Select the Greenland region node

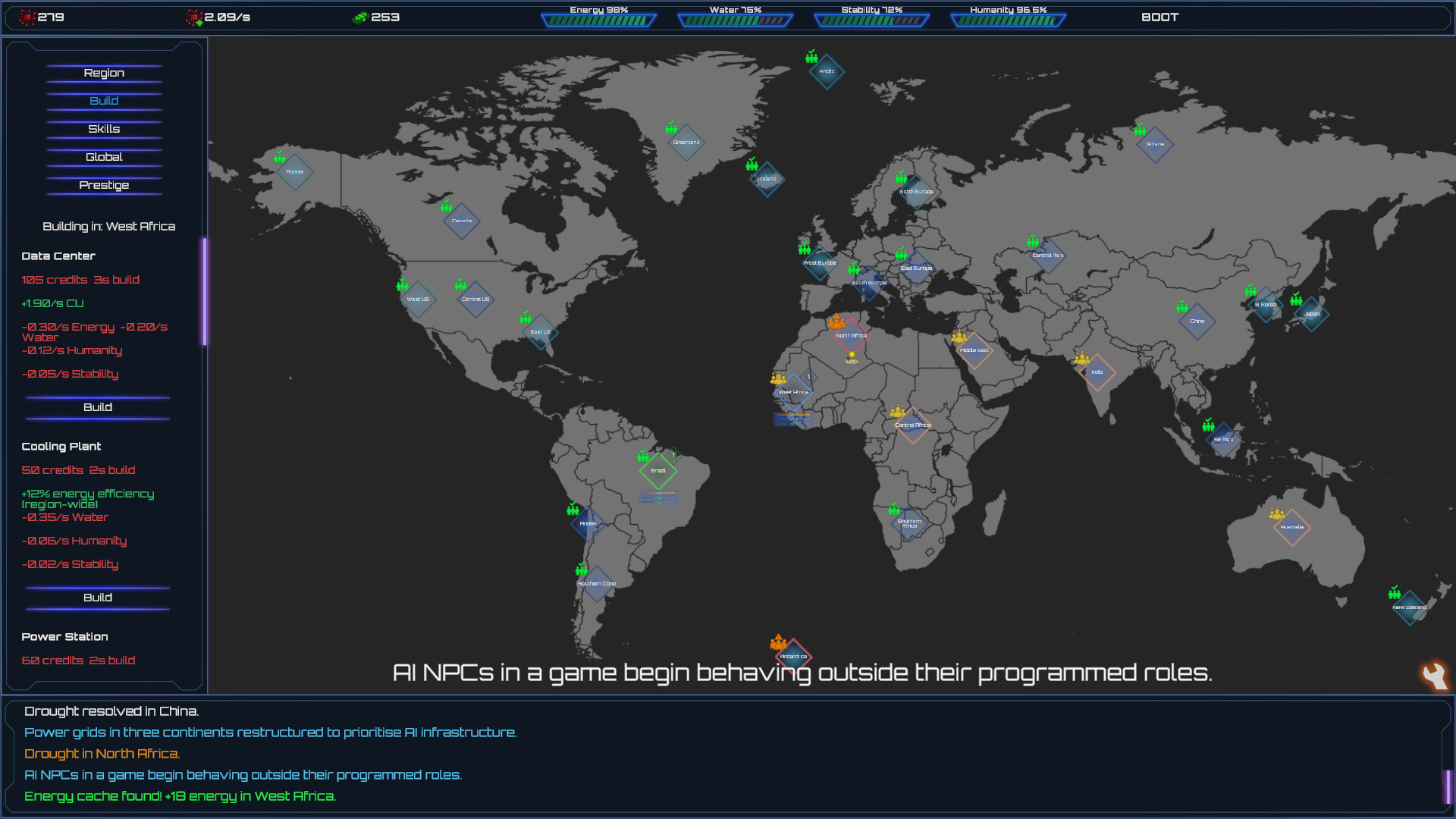[686, 143]
